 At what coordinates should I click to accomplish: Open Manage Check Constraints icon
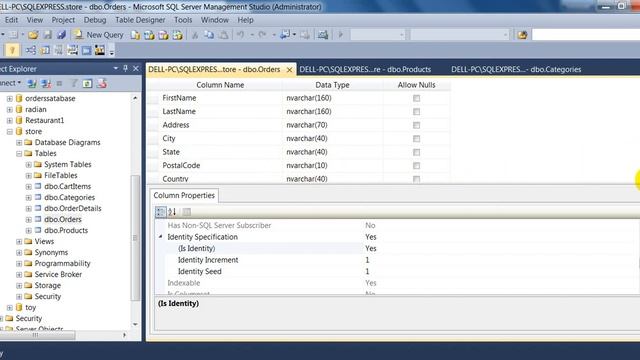click(x=87, y=50)
